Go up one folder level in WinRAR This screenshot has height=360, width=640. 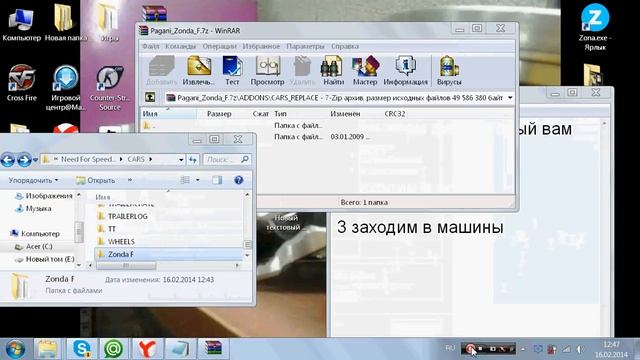point(150,98)
